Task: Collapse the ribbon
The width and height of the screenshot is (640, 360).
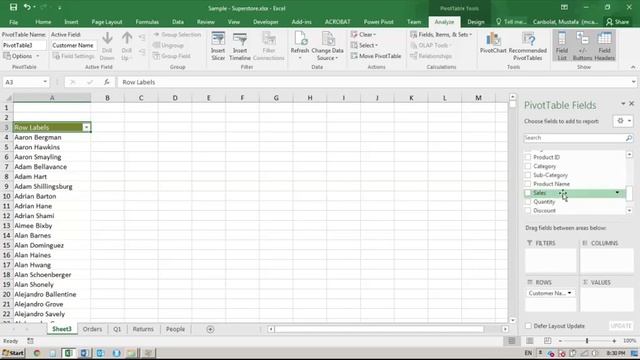Action: tap(633, 67)
